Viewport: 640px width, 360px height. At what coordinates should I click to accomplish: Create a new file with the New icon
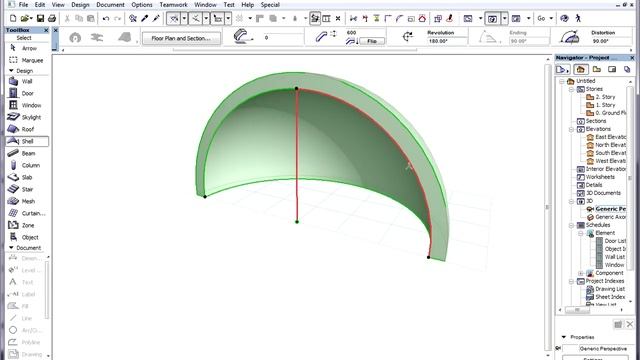click(x=13, y=18)
